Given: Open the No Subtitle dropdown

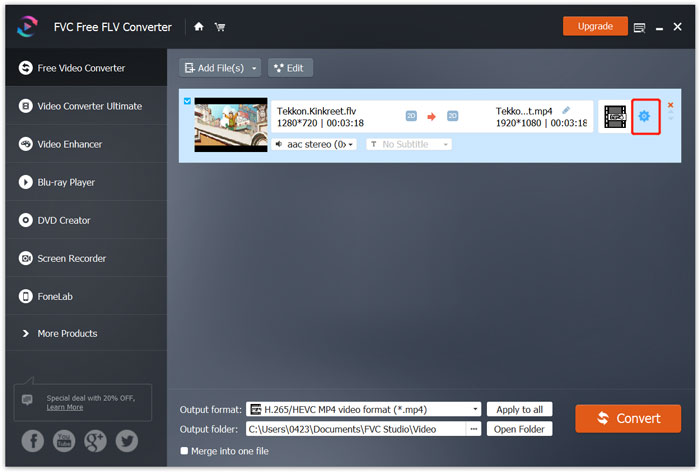Looking at the screenshot, I should tap(409, 144).
